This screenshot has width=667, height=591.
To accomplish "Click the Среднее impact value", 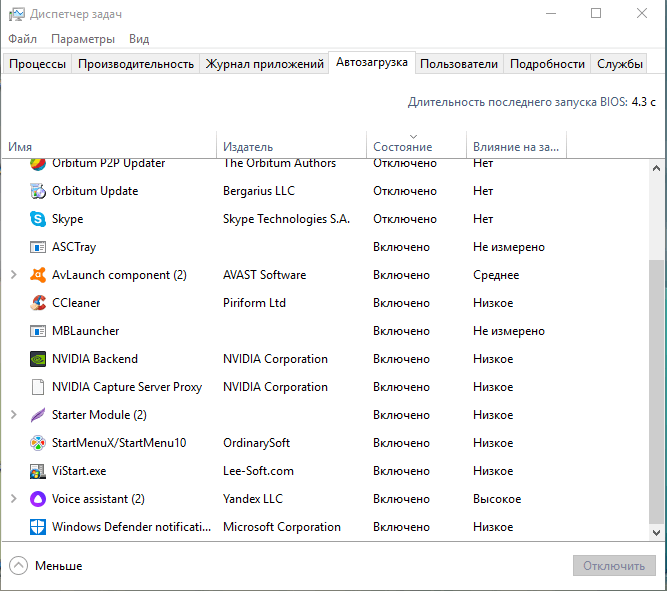I will coord(496,275).
